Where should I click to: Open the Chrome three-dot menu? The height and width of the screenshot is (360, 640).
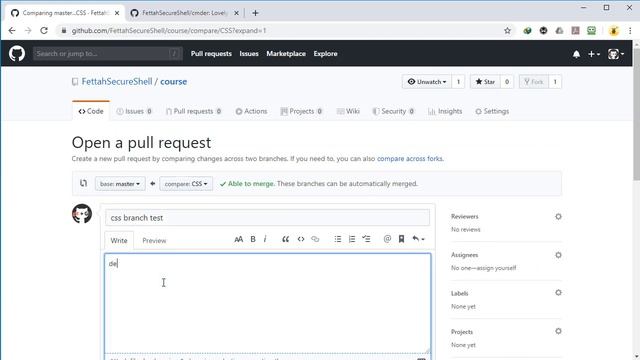(x=630, y=31)
